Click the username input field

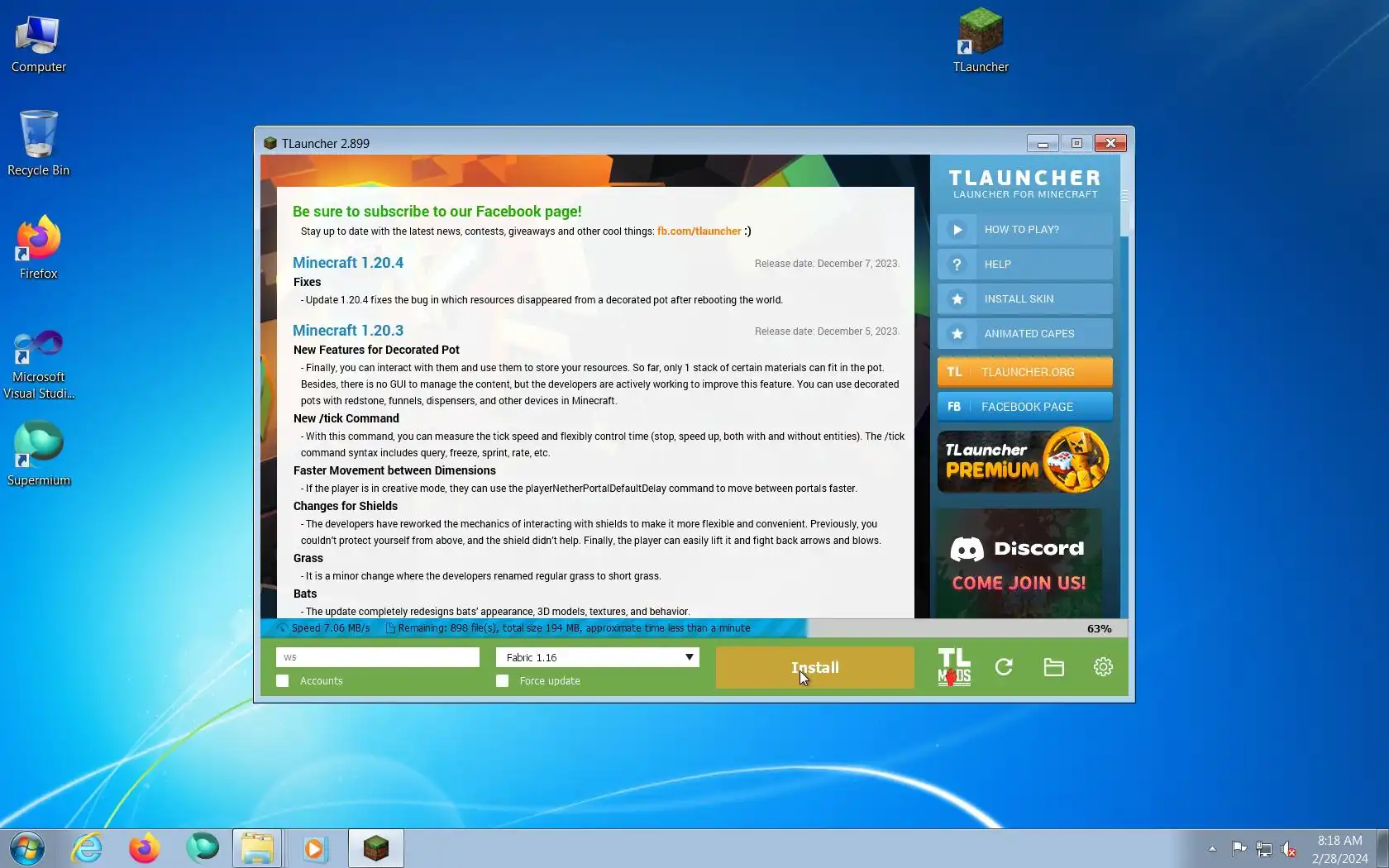coord(378,657)
